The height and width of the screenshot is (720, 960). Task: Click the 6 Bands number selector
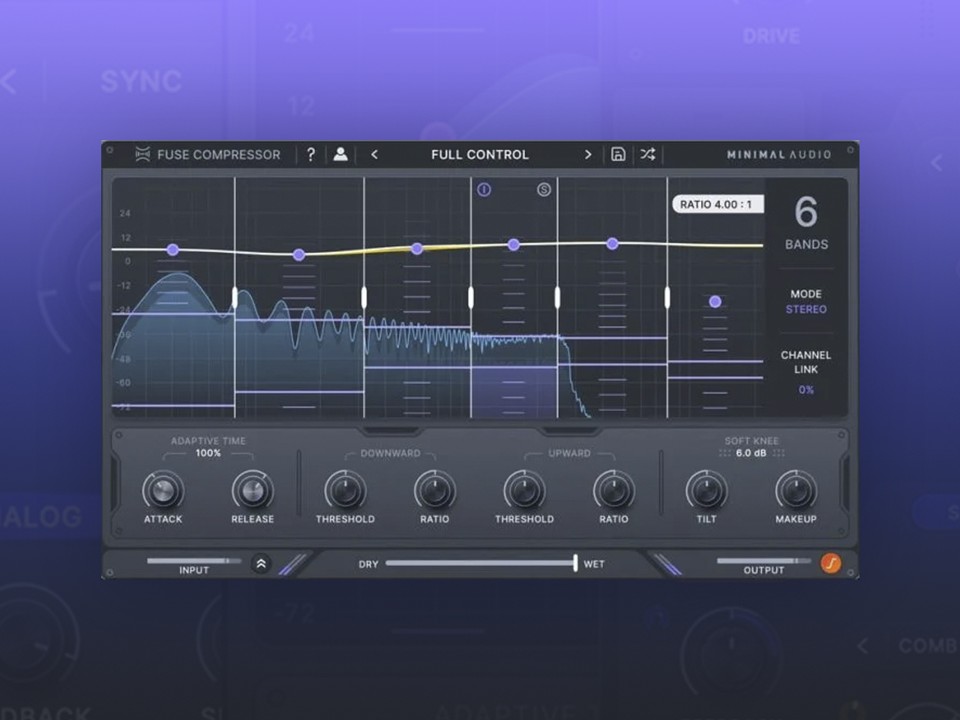(806, 212)
